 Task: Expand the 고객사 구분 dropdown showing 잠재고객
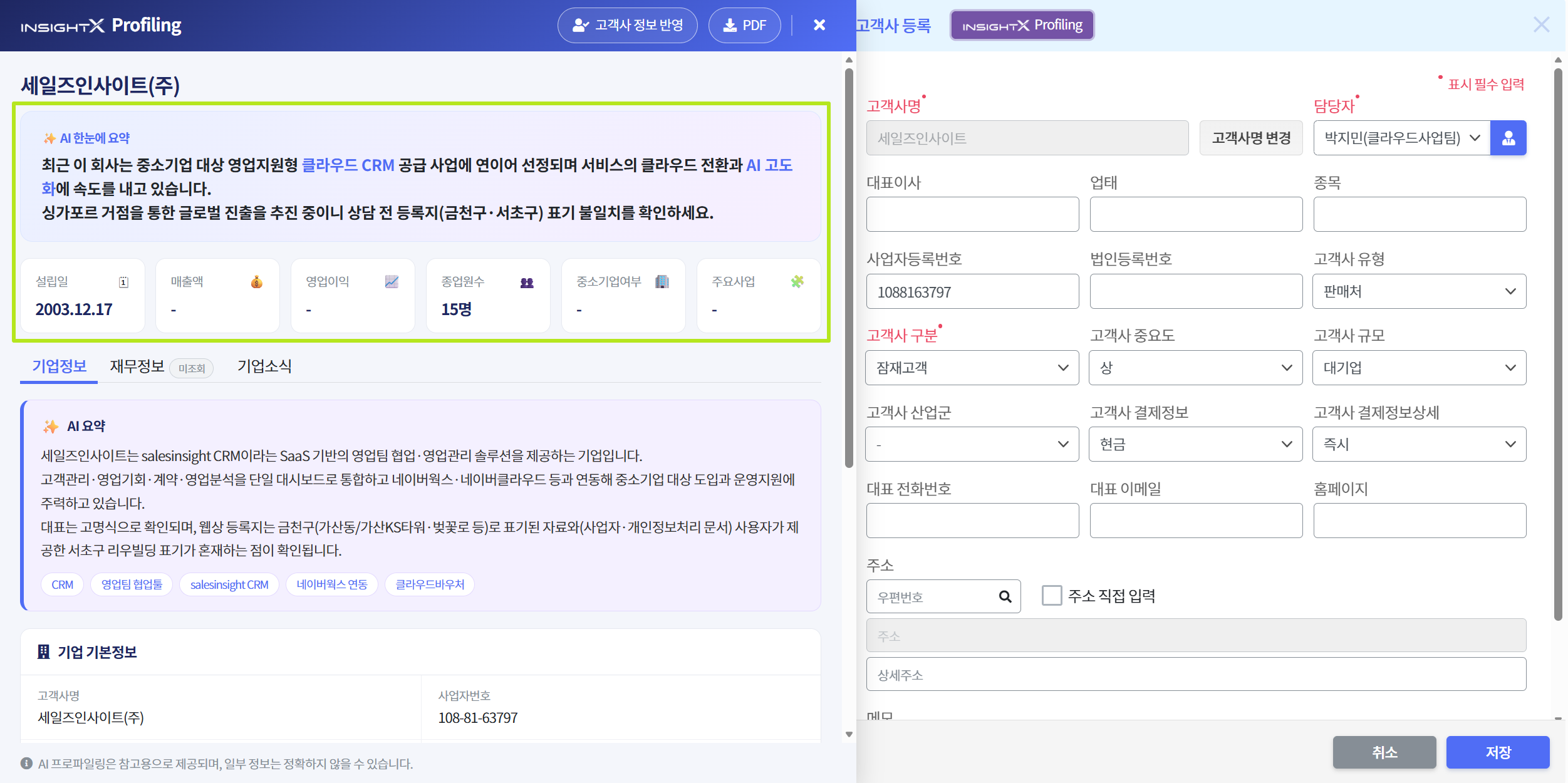pos(972,368)
